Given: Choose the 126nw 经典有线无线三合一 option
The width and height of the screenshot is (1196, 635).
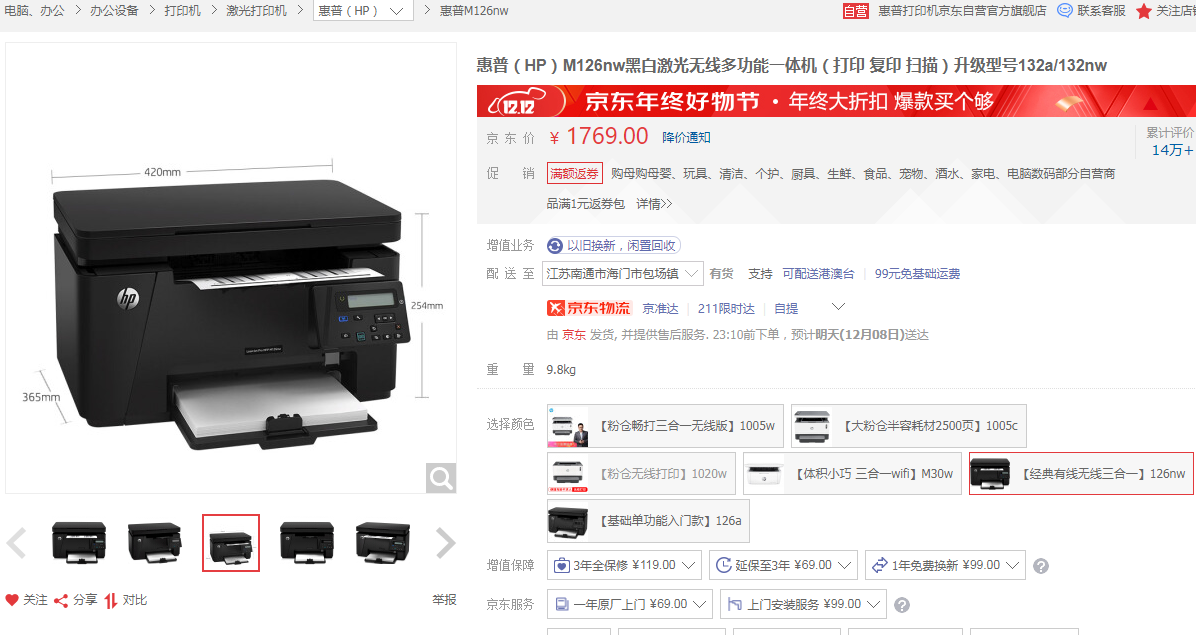Looking at the screenshot, I should (x=1081, y=473).
